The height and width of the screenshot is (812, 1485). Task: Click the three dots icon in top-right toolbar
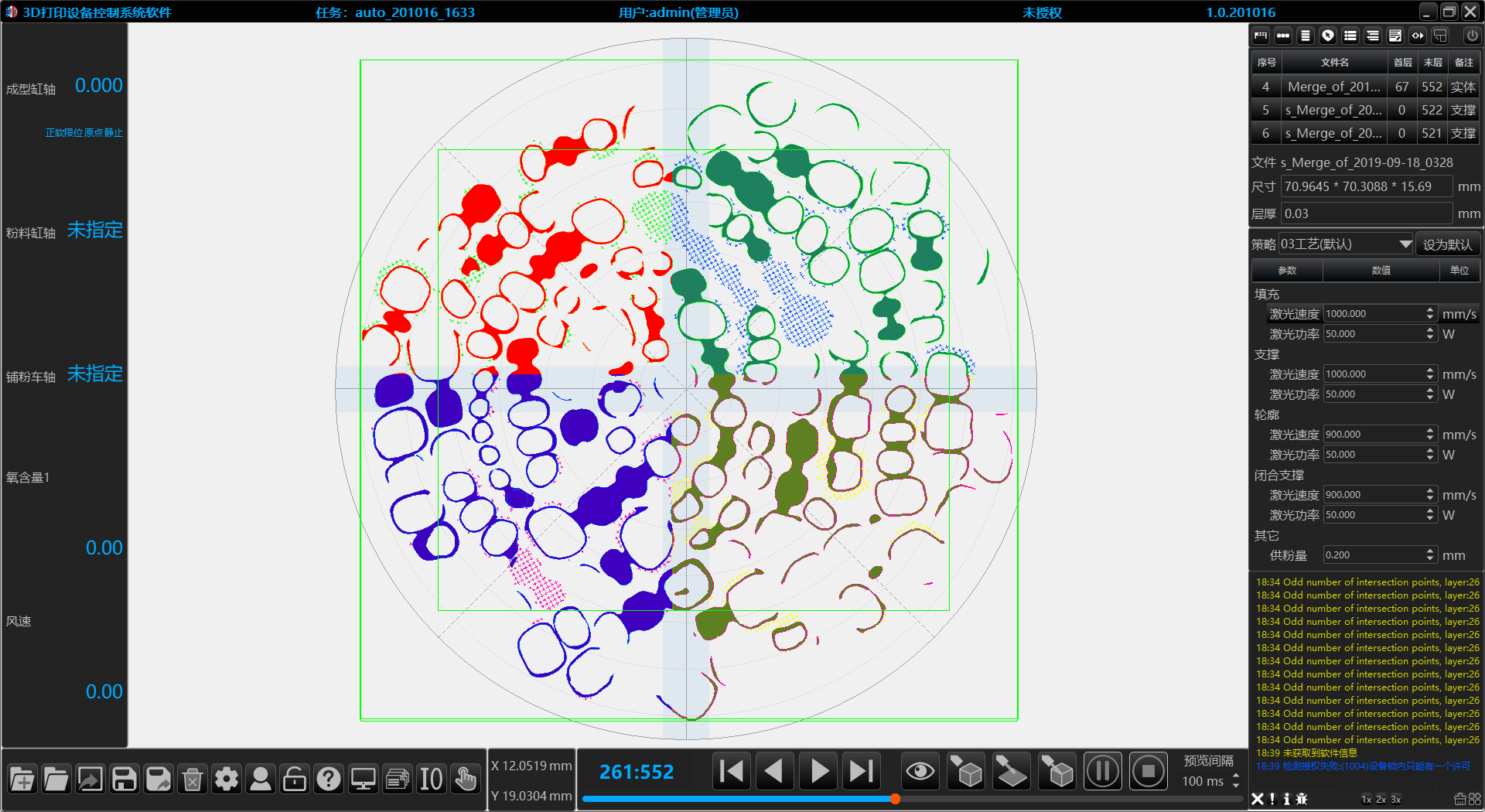(1283, 36)
